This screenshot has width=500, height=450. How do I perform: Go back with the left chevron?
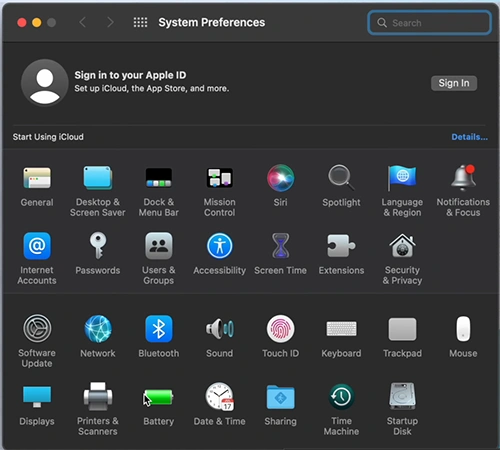pos(82,22)
